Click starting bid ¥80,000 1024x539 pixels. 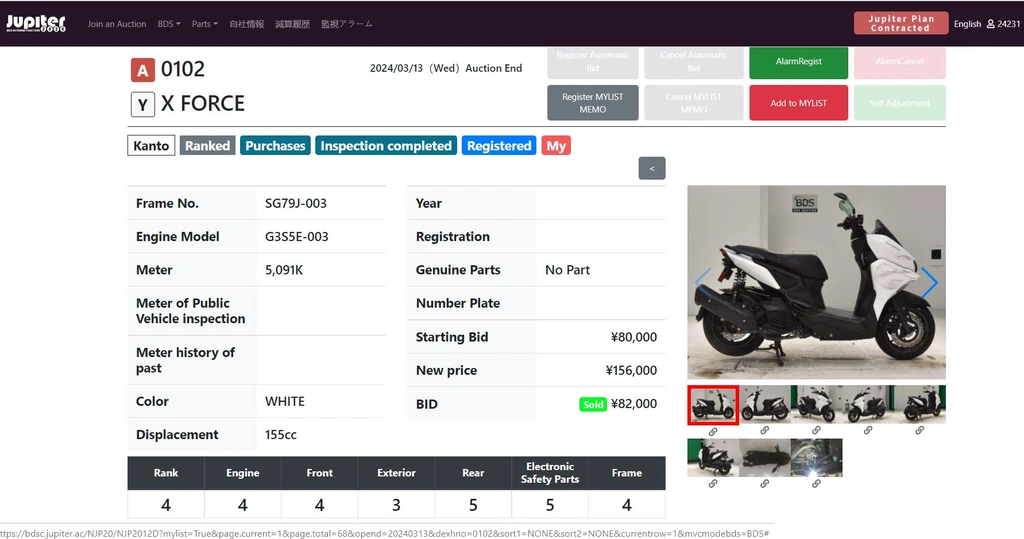pyautogui.click(x=633, y=337)
